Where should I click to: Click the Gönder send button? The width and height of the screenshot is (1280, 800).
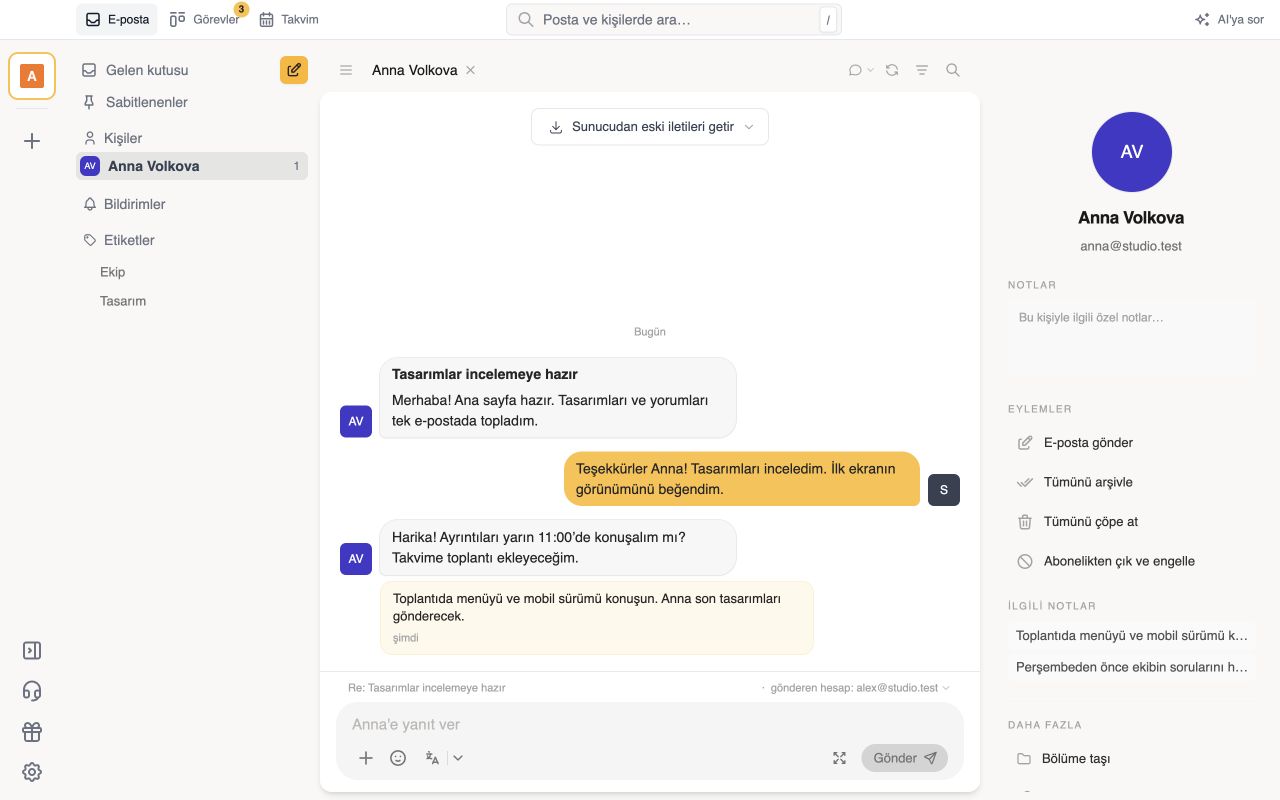click(905, 758)
